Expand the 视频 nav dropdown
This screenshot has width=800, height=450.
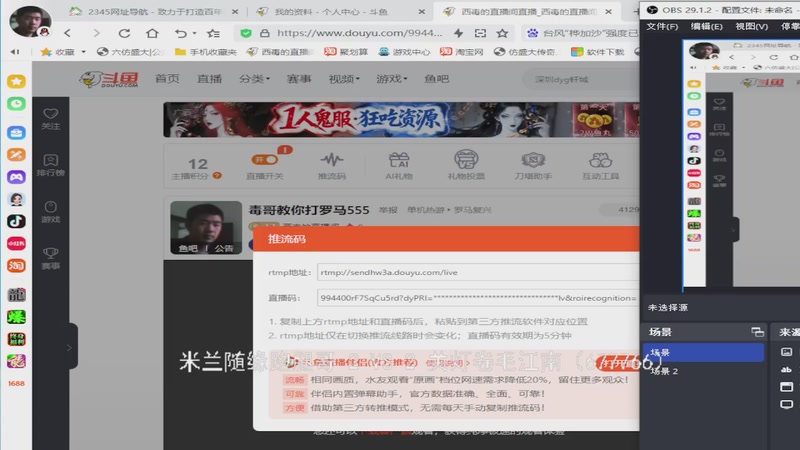(344, 79)
